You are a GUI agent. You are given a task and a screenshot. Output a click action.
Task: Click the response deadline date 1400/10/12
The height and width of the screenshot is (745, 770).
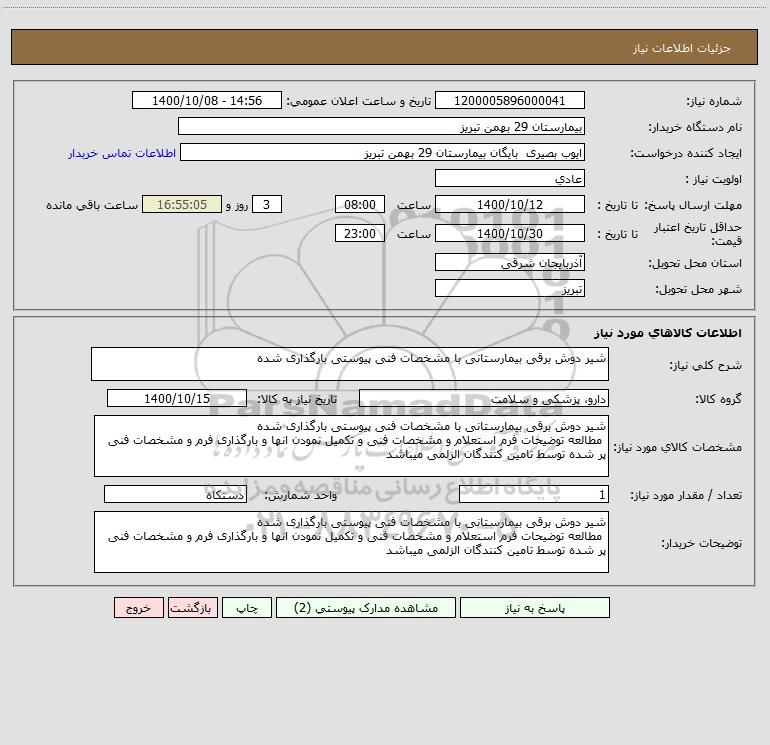click(x=510, y=204)
